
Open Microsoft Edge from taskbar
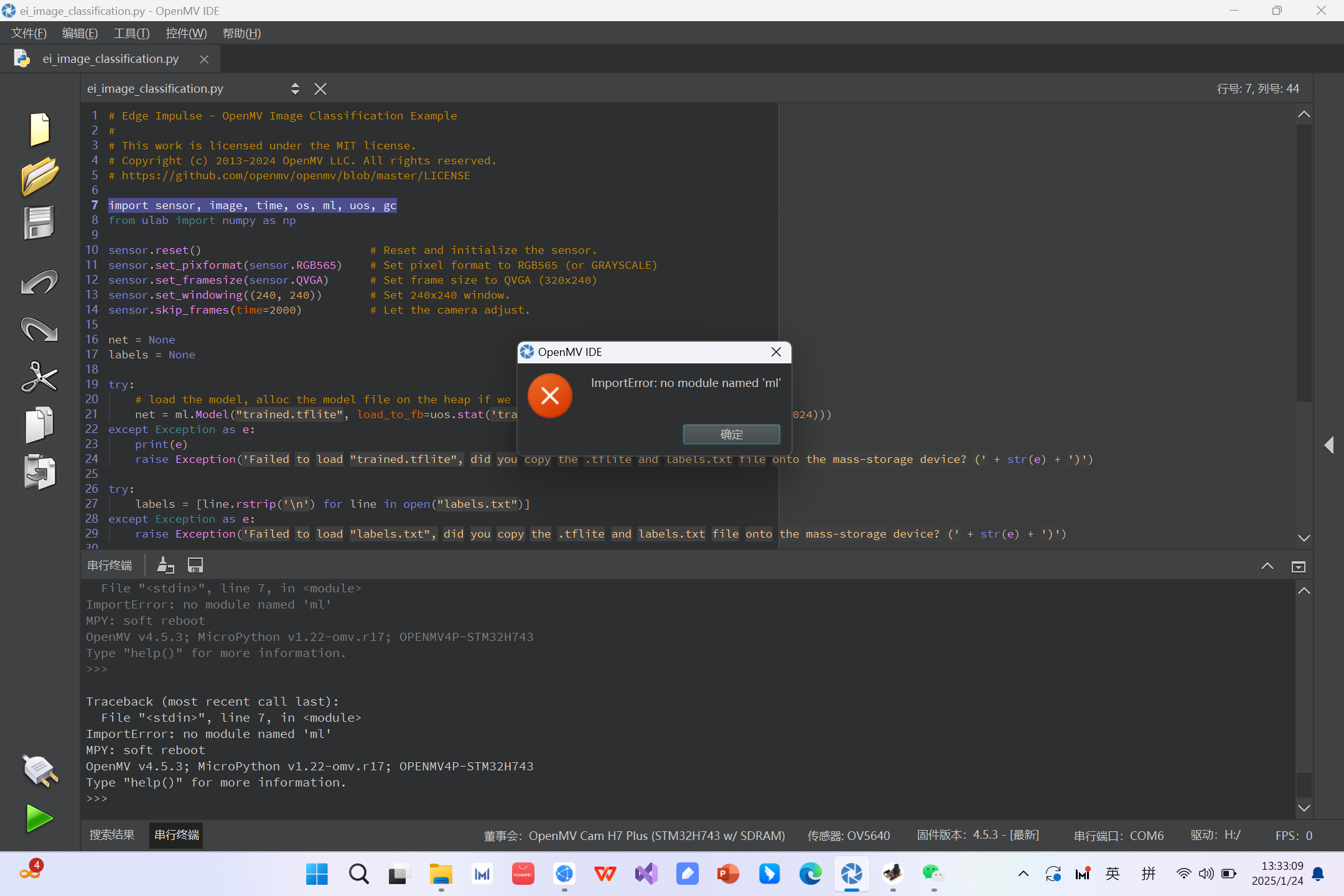click(810, 874)
